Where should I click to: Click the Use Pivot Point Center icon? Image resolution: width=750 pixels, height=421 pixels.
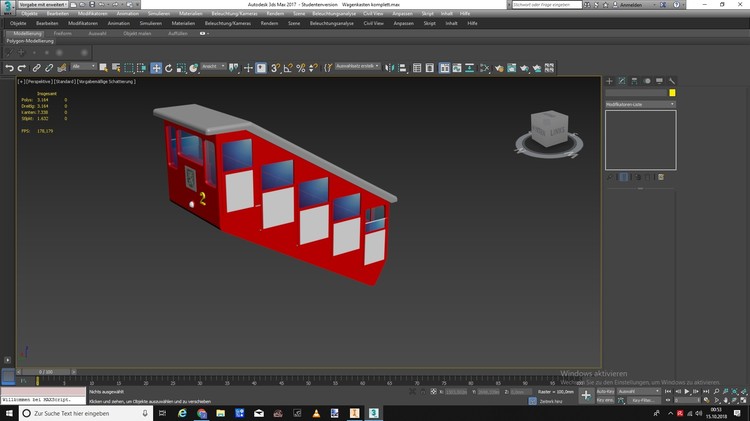click(x=233, y=68)
